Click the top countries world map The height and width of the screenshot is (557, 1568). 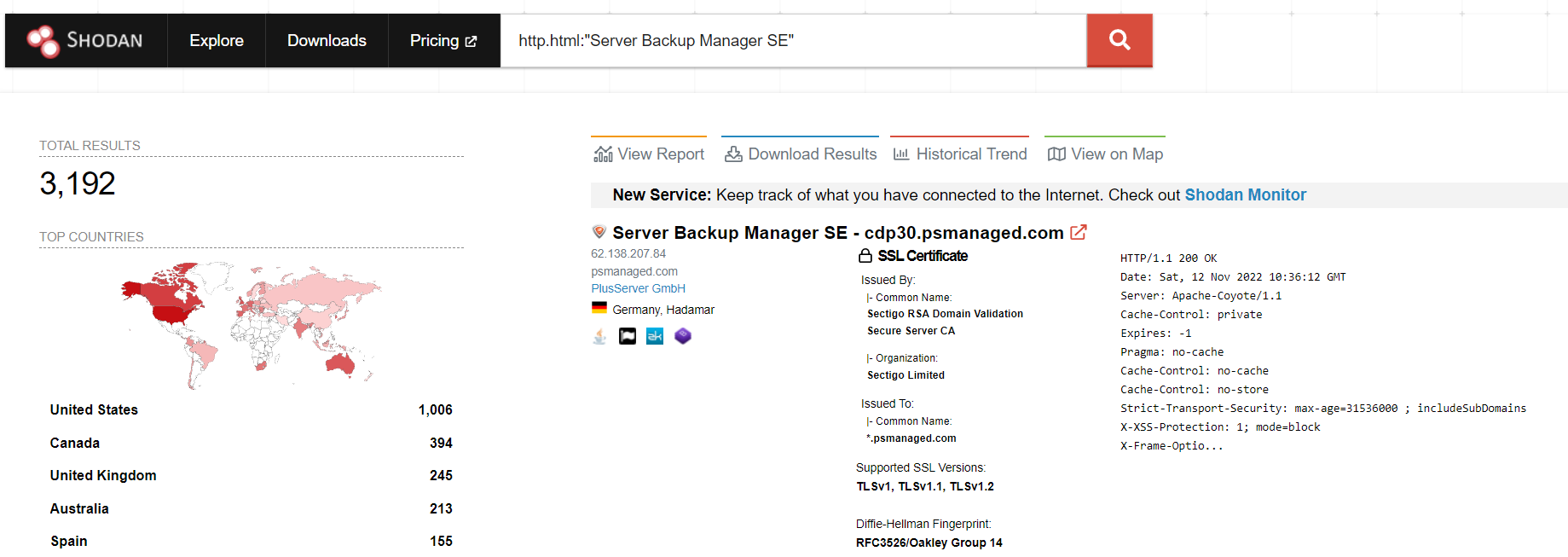click(251, 324)
